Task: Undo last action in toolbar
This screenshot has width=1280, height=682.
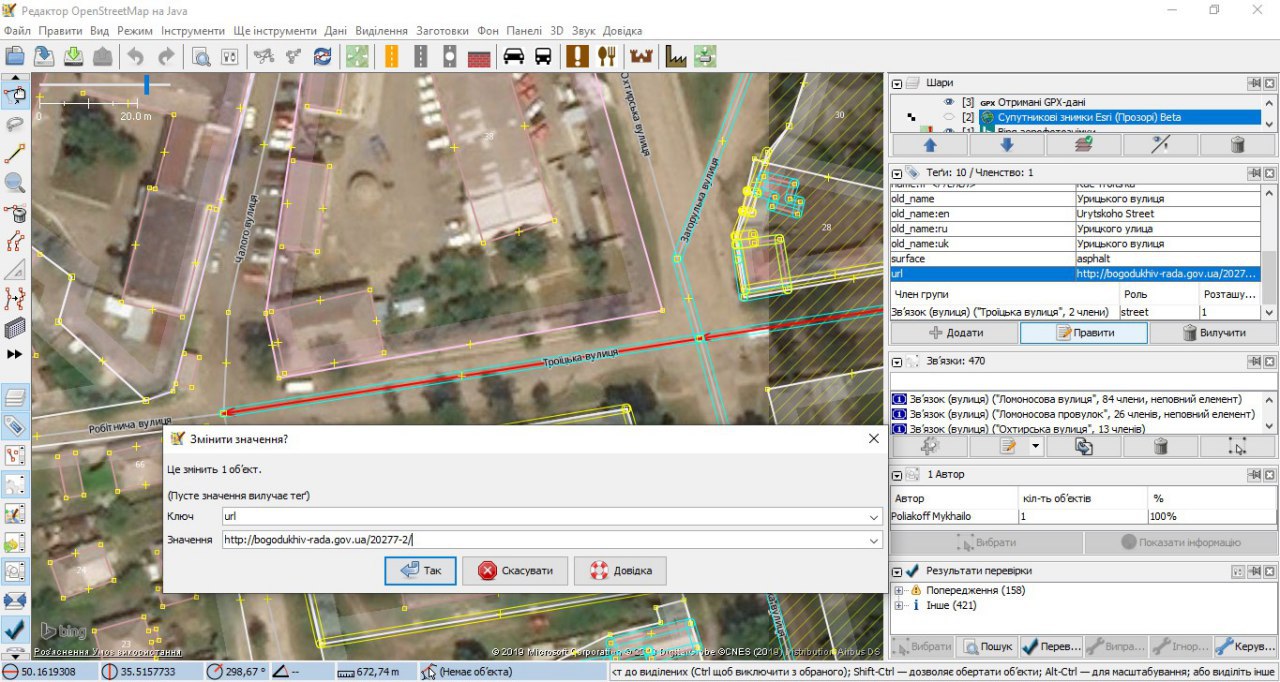Action: coord(137,56)
